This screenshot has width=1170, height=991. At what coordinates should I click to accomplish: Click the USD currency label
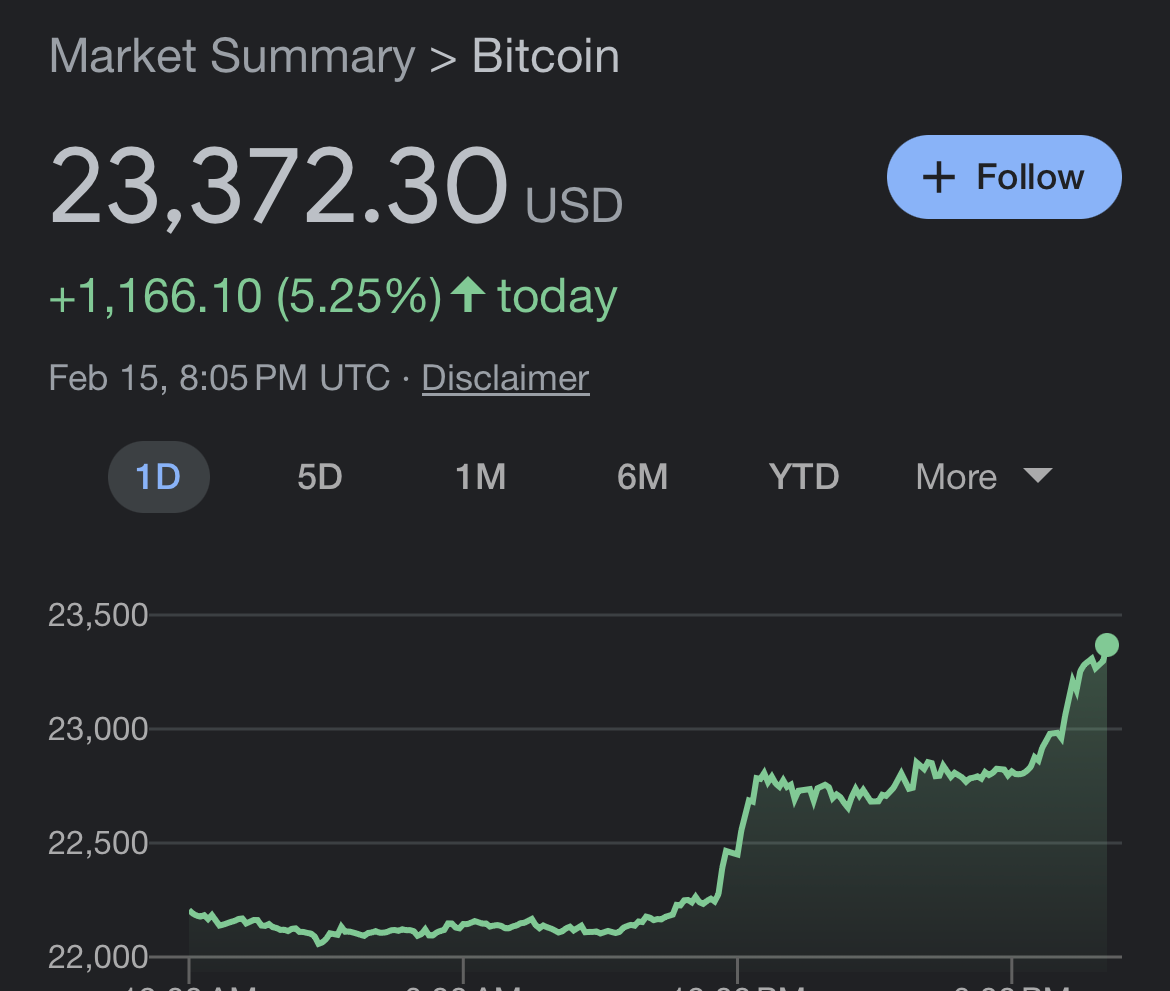[x=573, y=205]
